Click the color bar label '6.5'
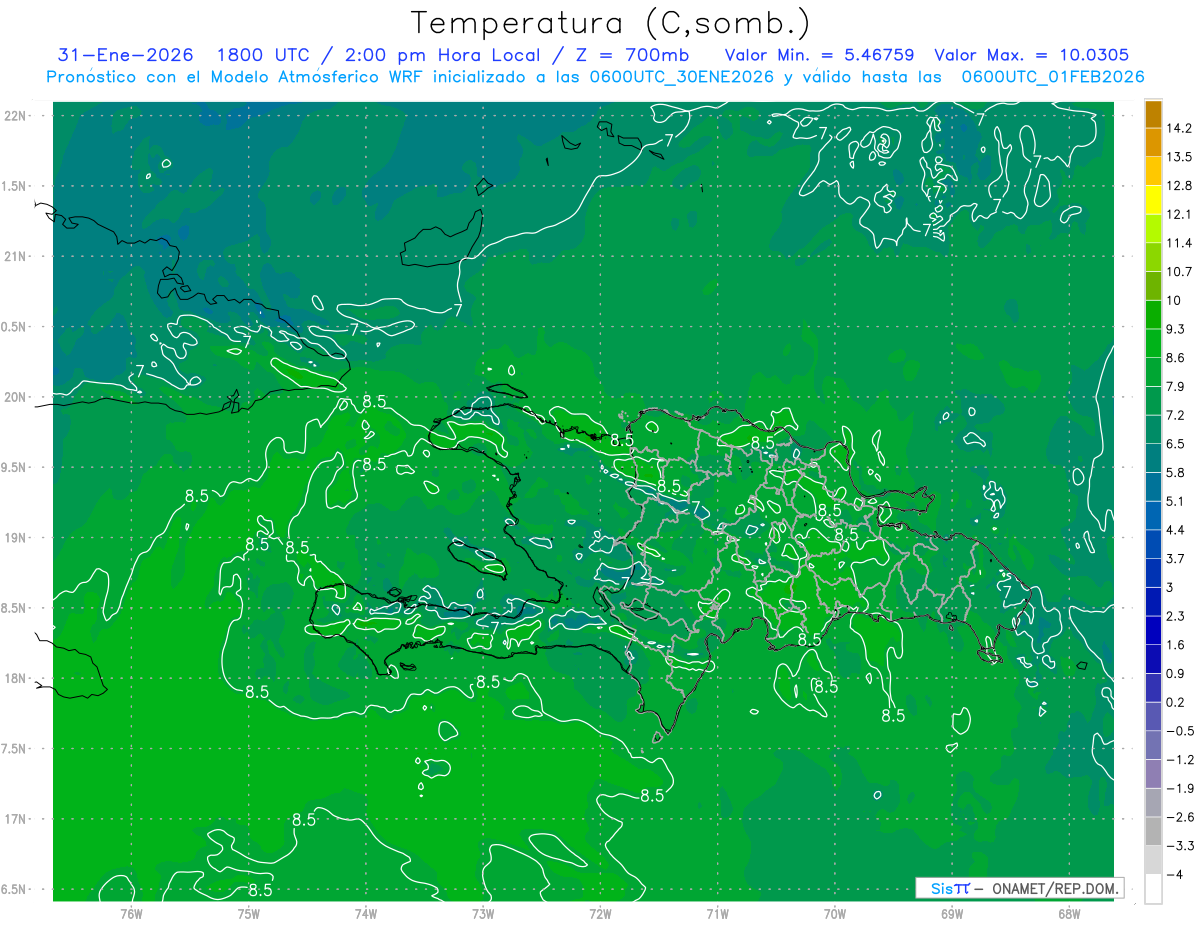 [1176, 443]
